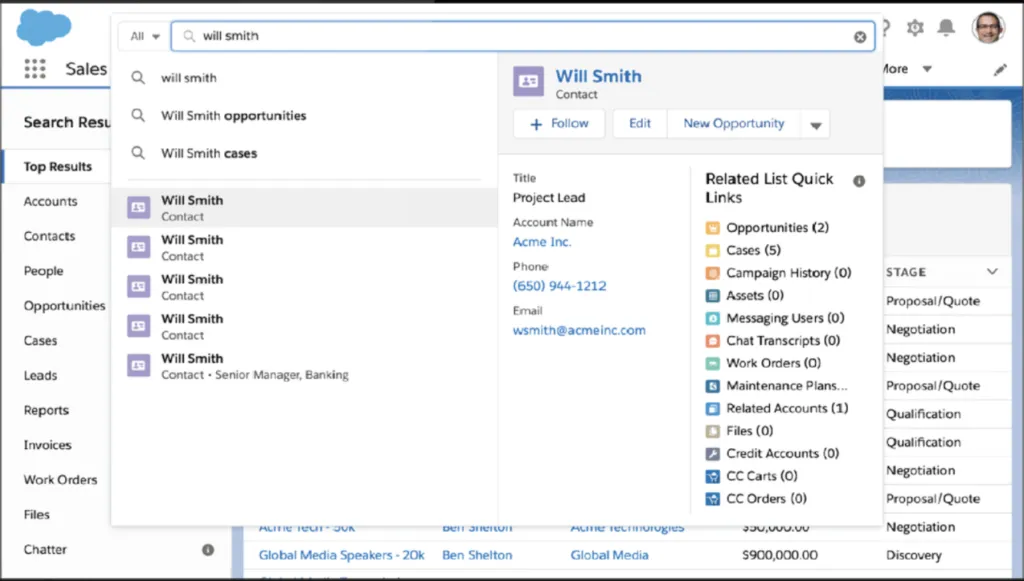Open the App Launcher grid icon
The image size is (1024, 581).
(35, 69)
